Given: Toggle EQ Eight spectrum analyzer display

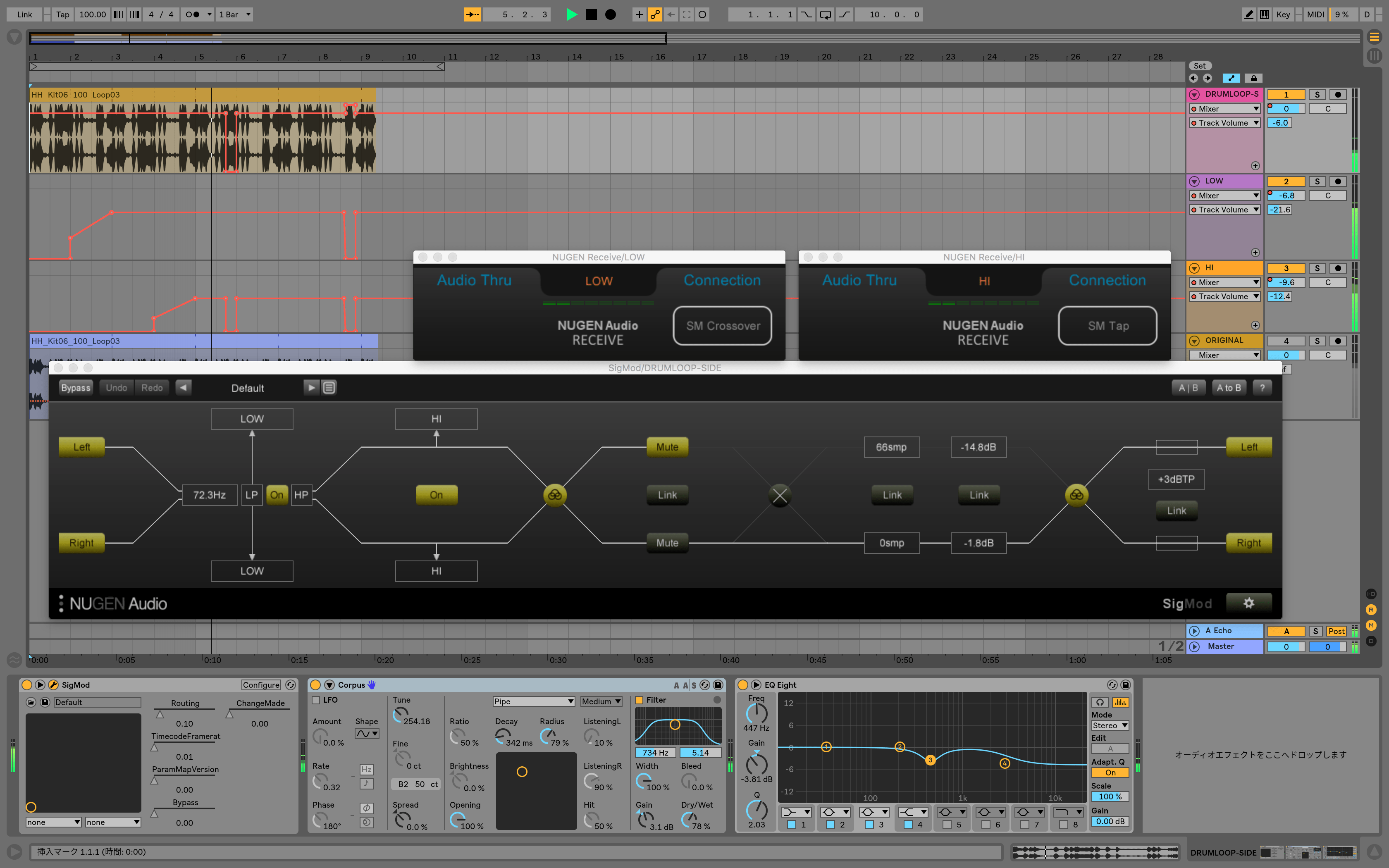Looking at the screenshot, I should (1120, 702).
